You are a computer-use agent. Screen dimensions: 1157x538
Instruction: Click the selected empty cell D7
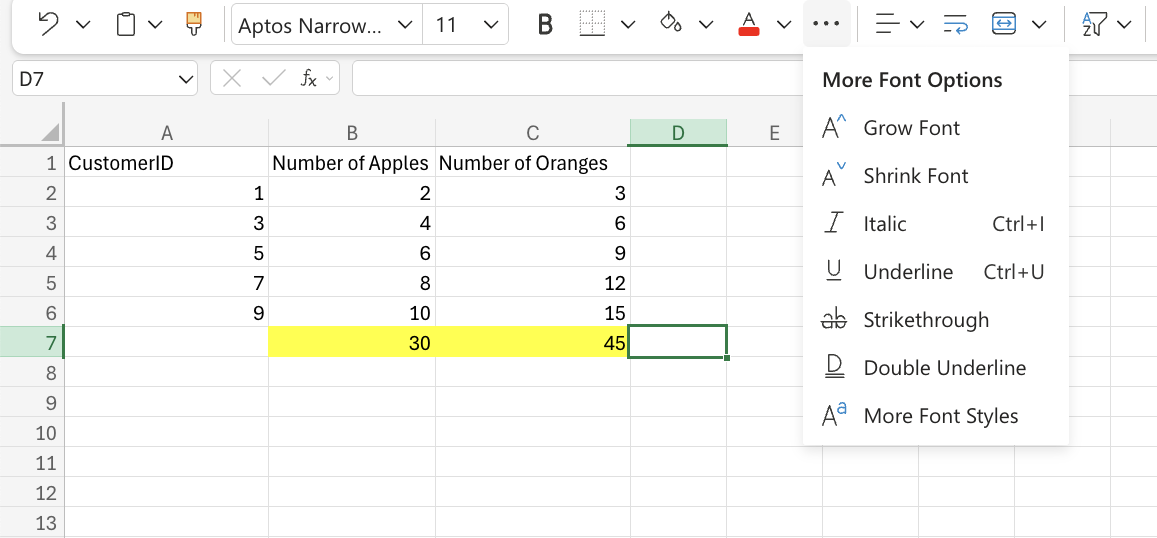[678, 342]
